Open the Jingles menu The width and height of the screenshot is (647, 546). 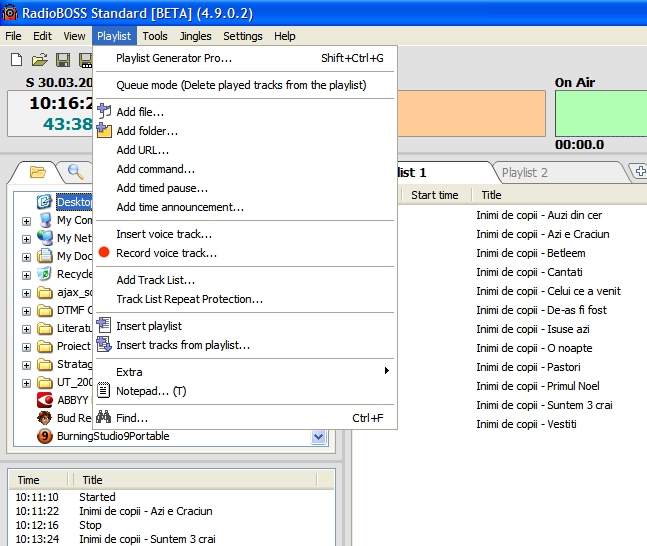point(195,36)
